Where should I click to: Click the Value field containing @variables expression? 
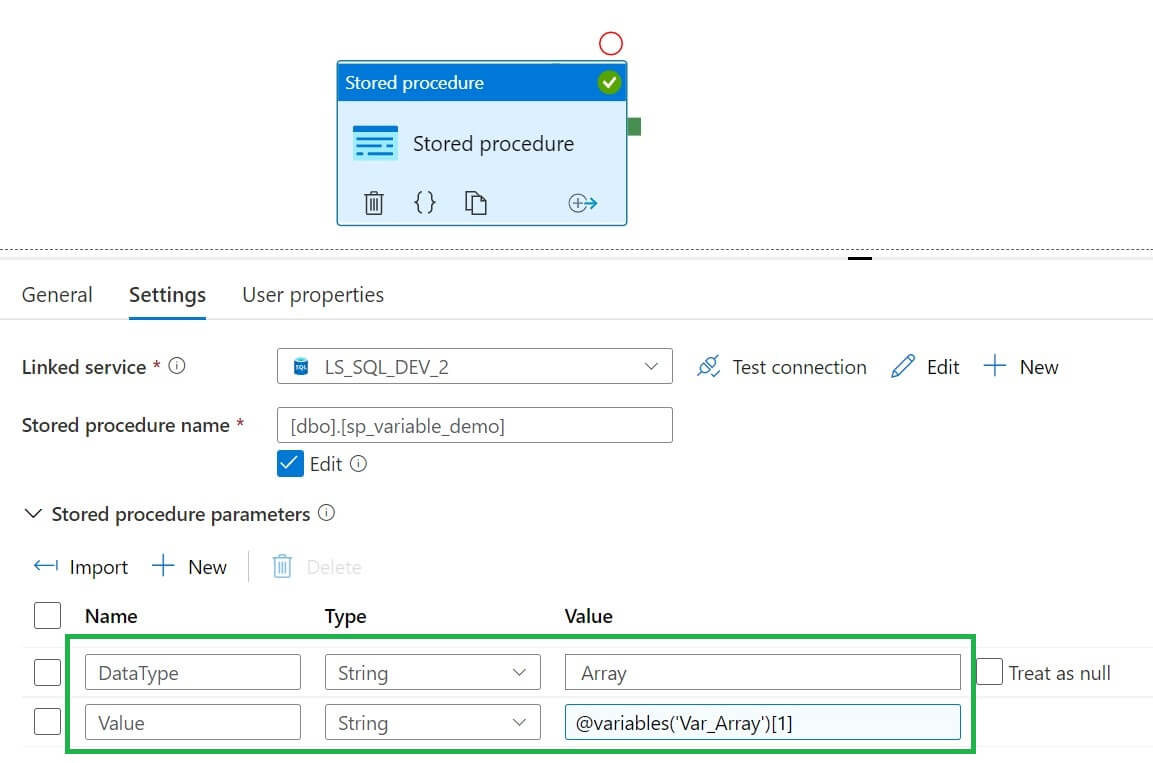[x=762, y=722]
